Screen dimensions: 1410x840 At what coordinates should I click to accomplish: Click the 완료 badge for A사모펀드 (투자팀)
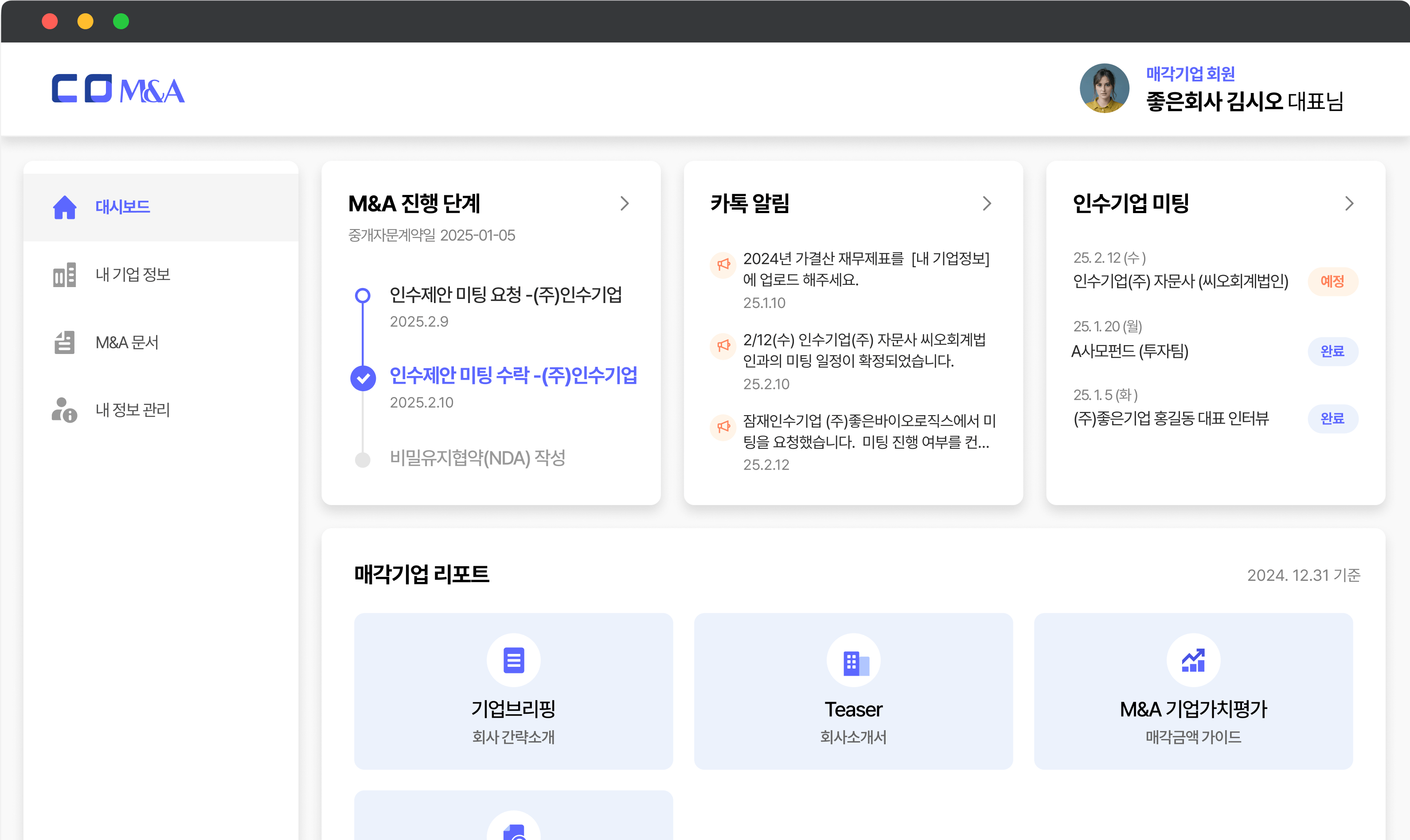pos(1332,351)
